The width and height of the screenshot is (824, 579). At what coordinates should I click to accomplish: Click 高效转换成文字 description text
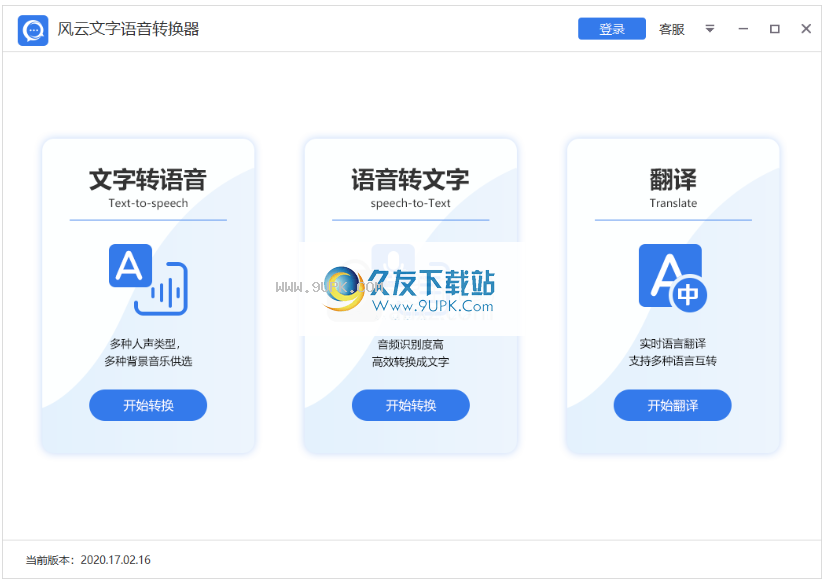click(x=410, y=361)
